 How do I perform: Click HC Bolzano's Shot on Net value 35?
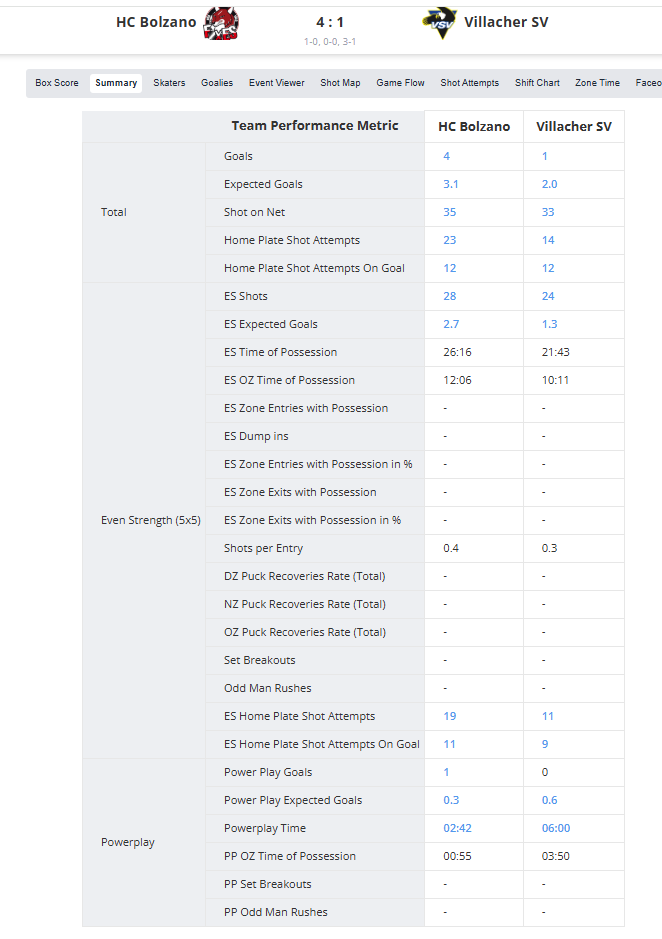(450, 212)
